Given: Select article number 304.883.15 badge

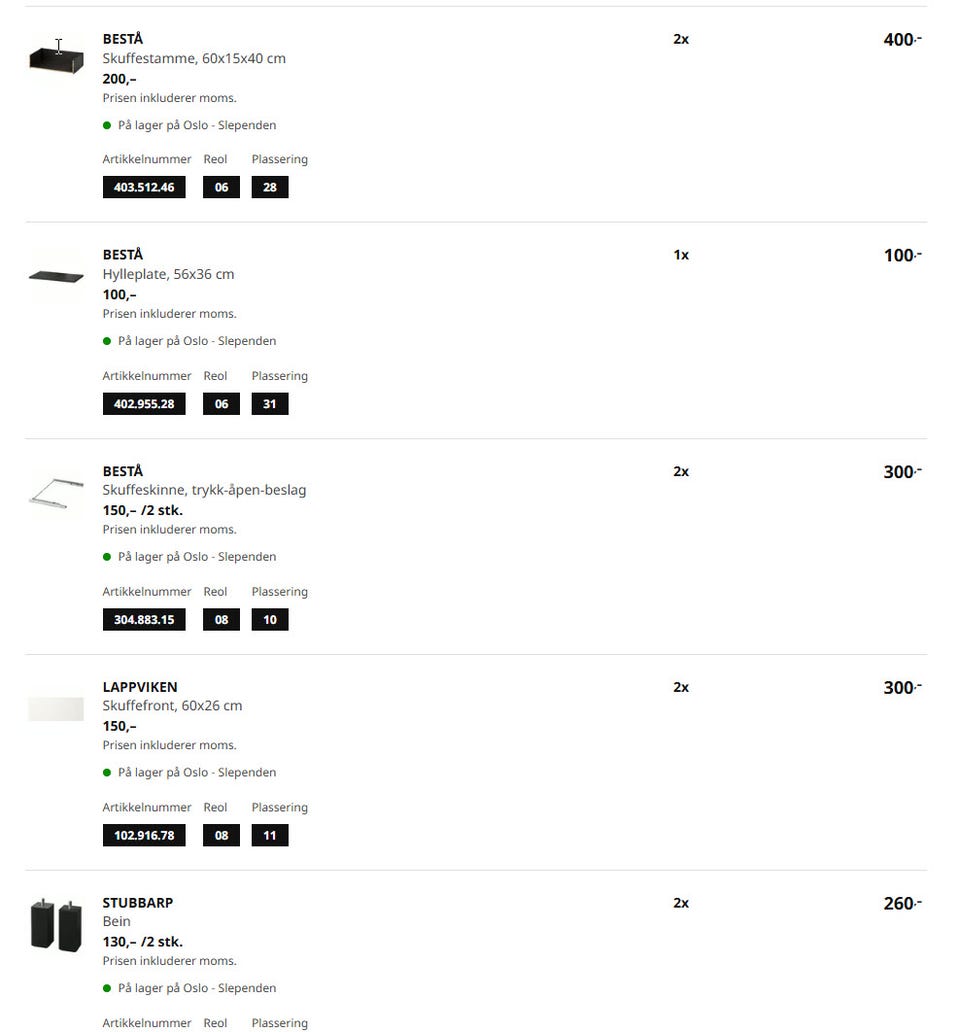Looking at the screenshot, I should tap(144, 619).
